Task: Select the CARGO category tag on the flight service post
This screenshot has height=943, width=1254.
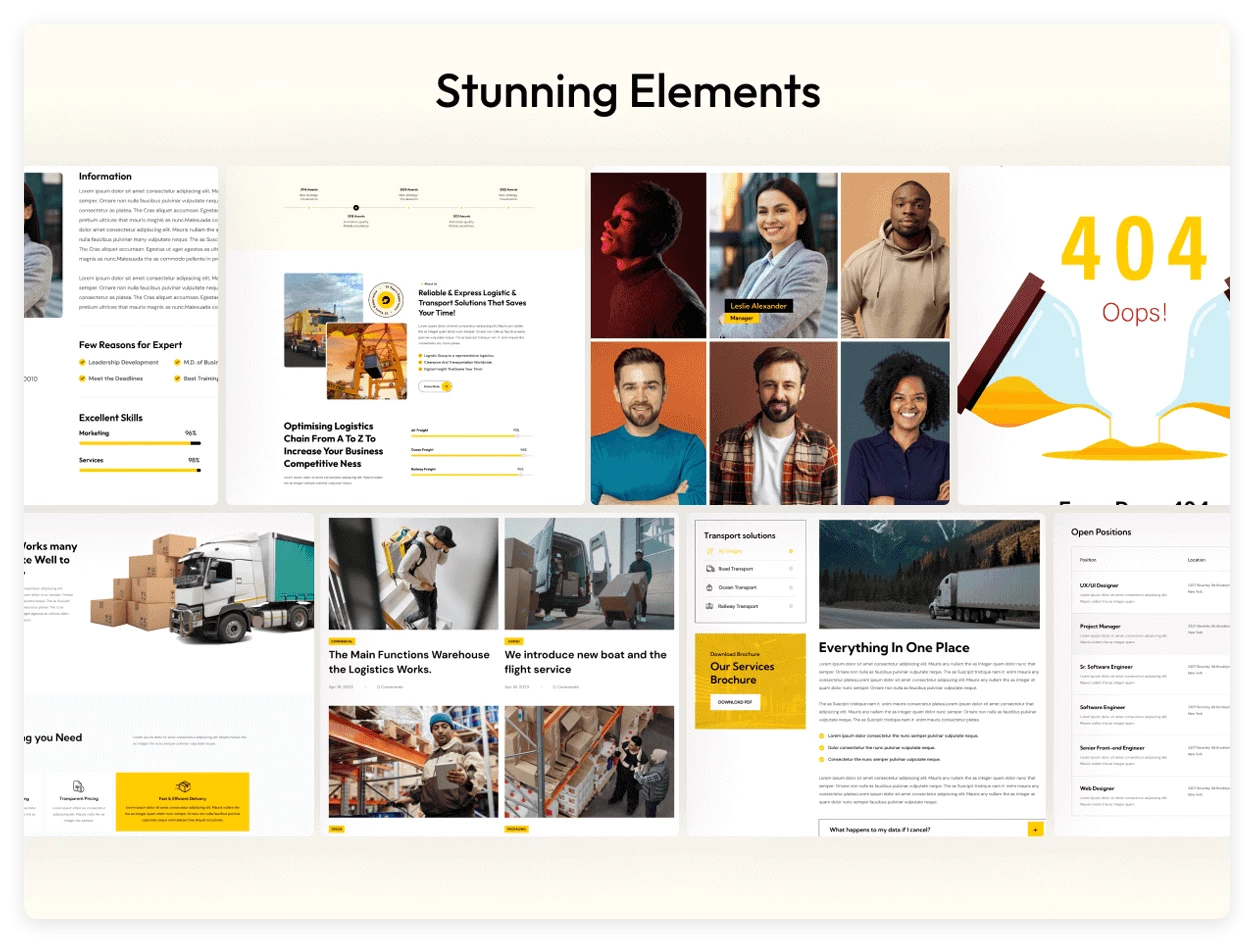Action: point(513,641)
